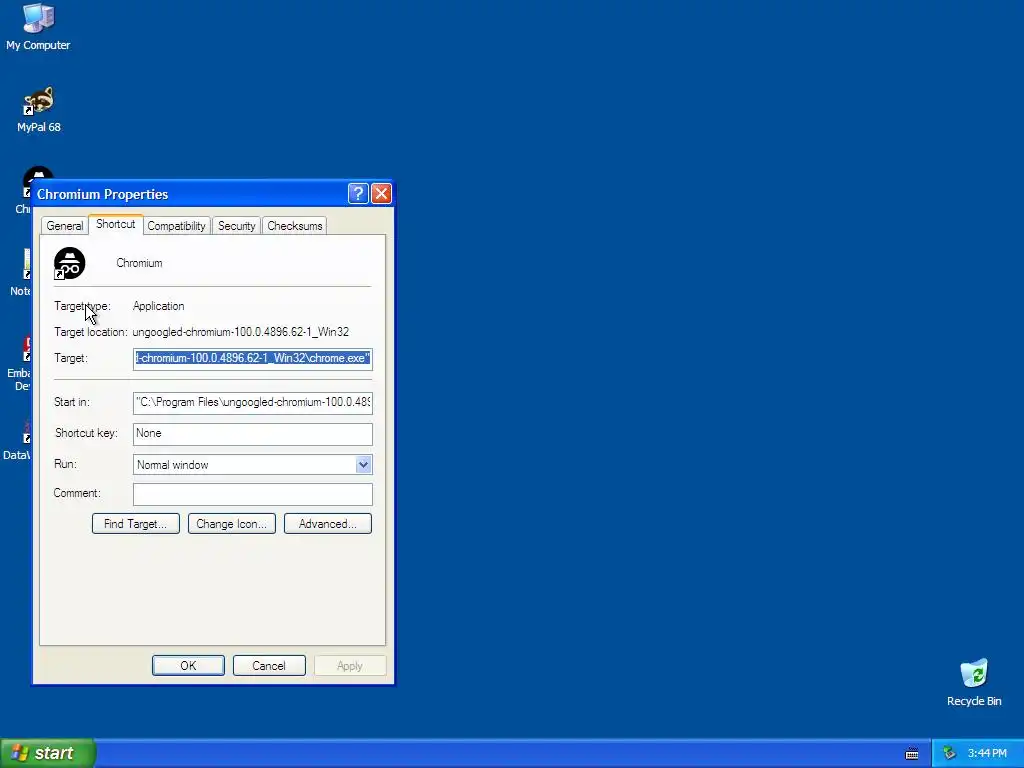1024x768 pixels.
Task: Click the Chromium incognito icon in the dialog
Action: (69, 263)
